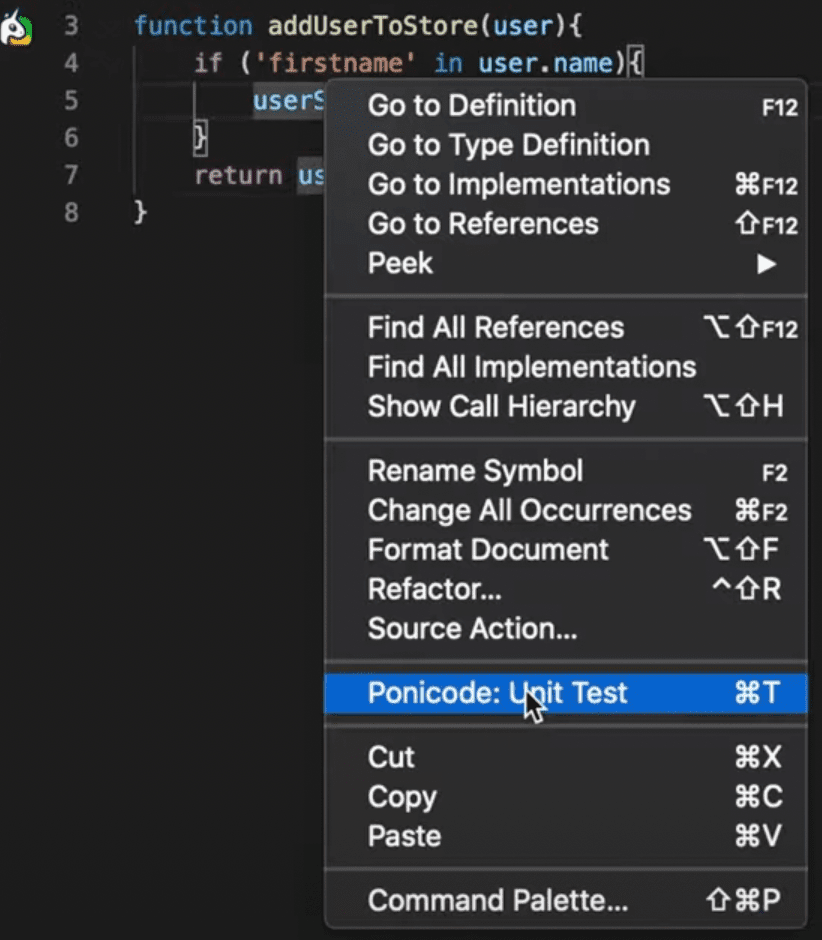Image resolution: width=822 pixels, height=940 pixels.
Task: Select Show Call Hierarchy
Action: [x=565, y=406]
